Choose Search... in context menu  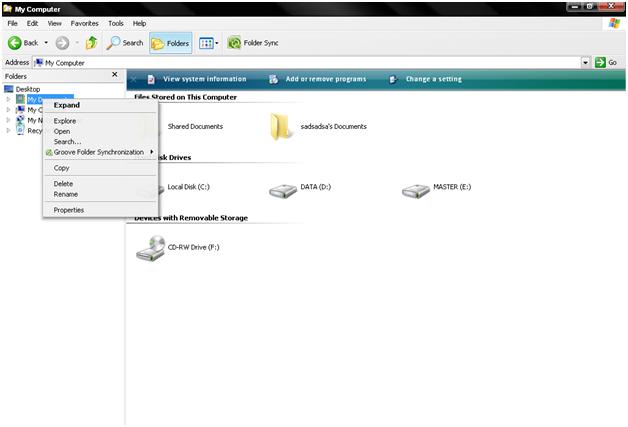tap(101, 142)
